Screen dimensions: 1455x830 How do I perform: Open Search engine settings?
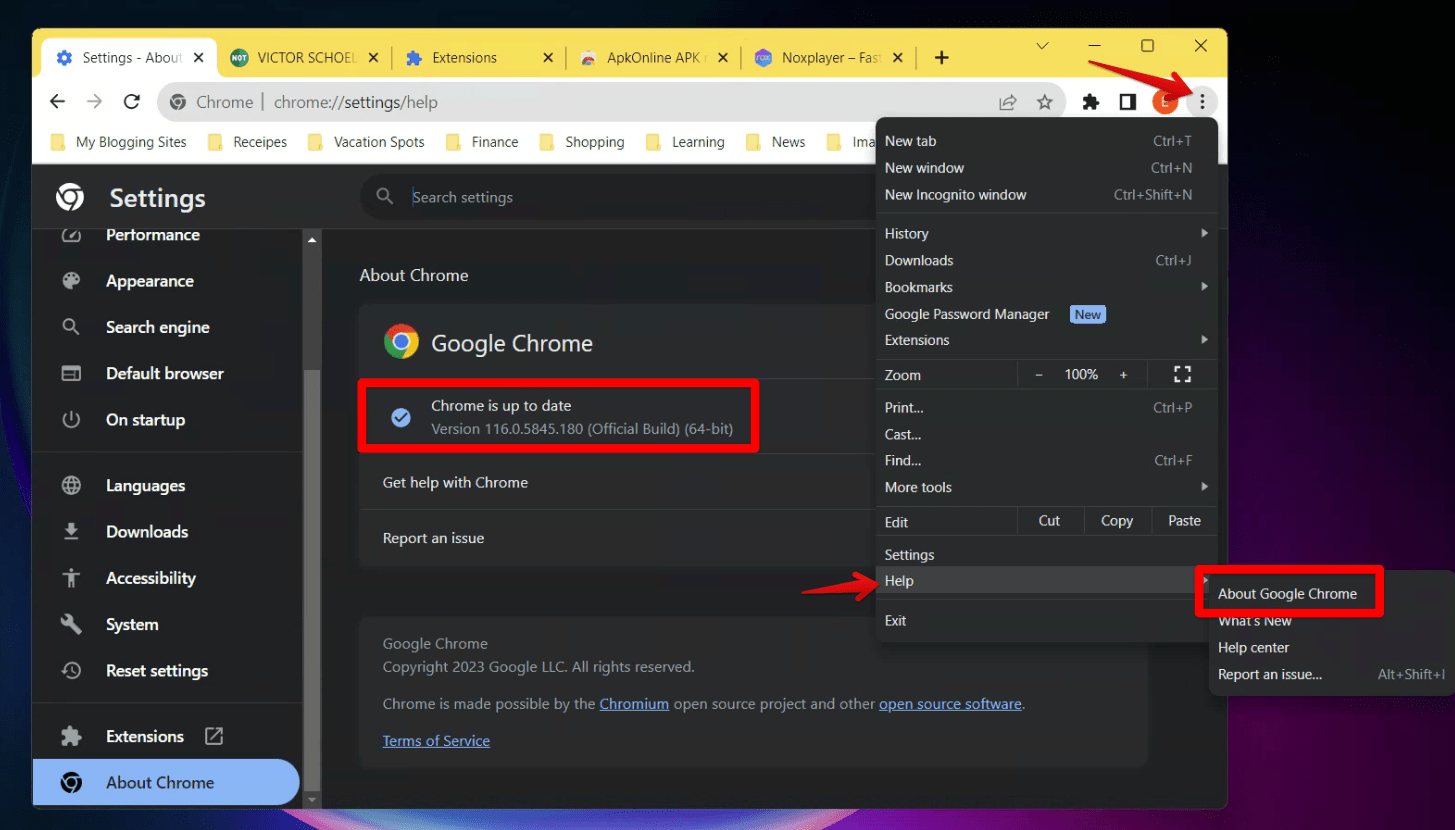coord(158,327)
